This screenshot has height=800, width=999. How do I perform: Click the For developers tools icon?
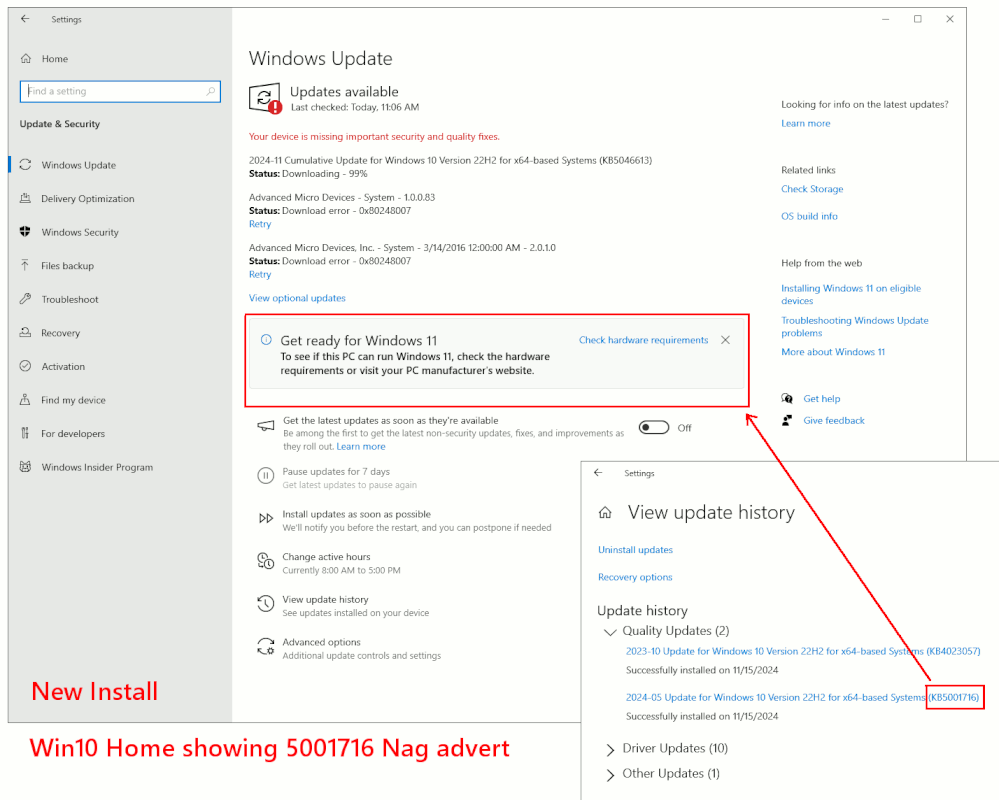pos(25,433)
